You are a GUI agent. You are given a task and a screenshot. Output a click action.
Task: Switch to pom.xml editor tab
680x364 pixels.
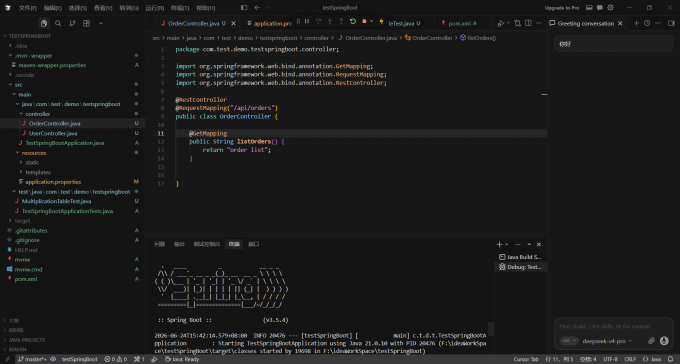click(463, 23)
